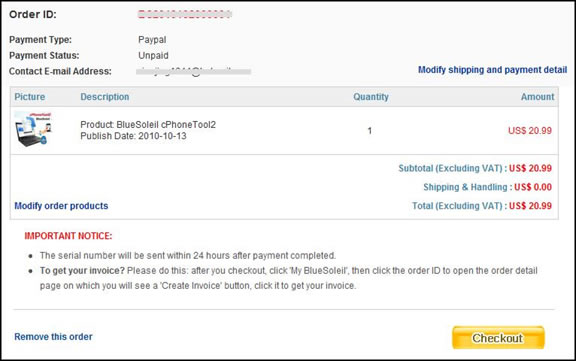Open Modify shipping and payment detail link
576x361 pixels.
click(x=492, y=70)
